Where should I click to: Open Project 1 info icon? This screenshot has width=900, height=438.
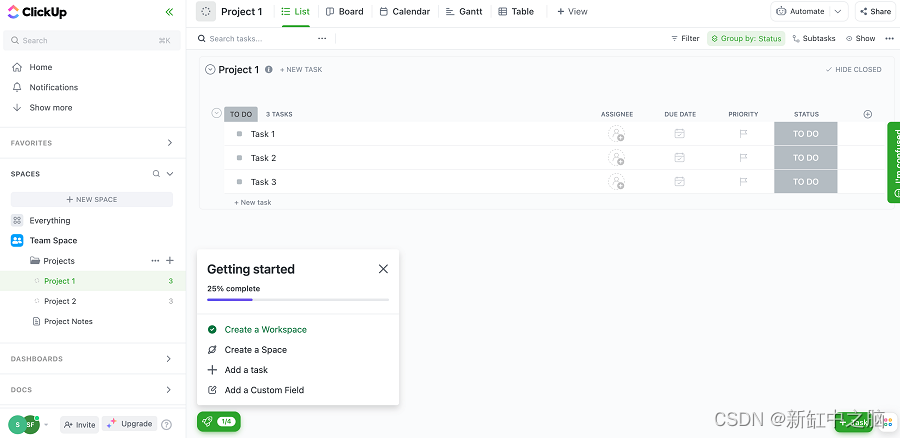(269, 70)
